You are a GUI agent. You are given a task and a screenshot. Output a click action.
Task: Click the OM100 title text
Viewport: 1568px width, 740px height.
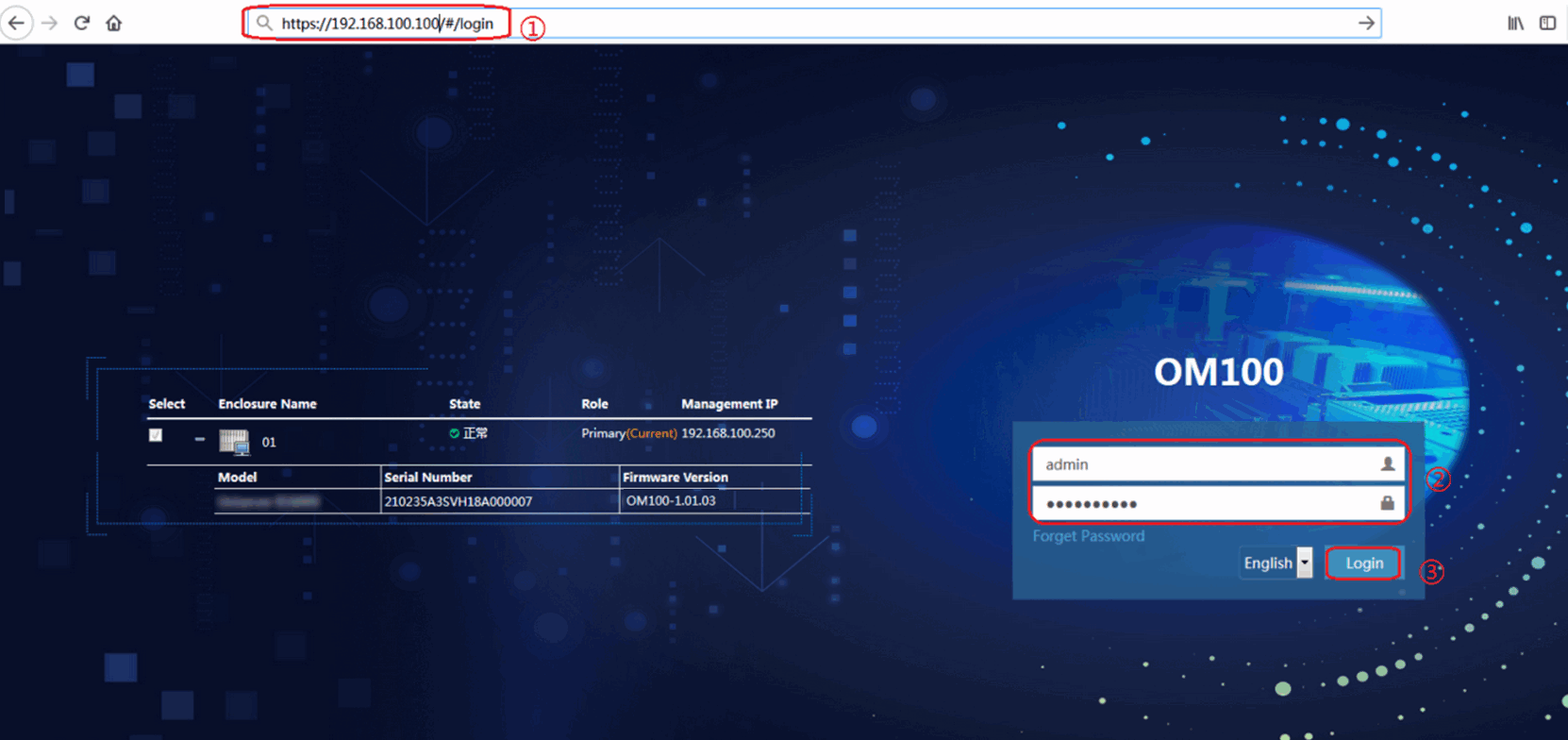coord(1219,372)
